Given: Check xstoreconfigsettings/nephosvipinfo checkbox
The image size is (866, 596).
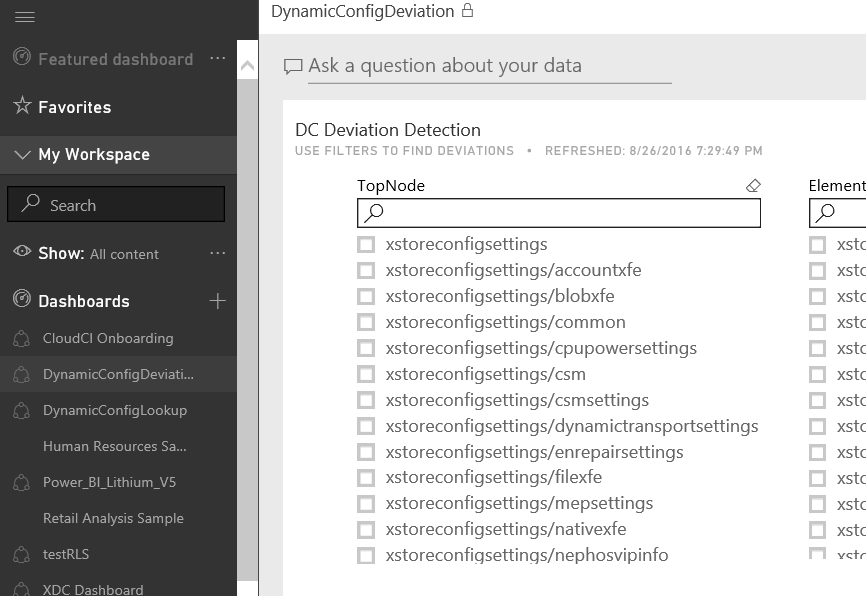Looking at the screenshot, I should tap(366, 555).
